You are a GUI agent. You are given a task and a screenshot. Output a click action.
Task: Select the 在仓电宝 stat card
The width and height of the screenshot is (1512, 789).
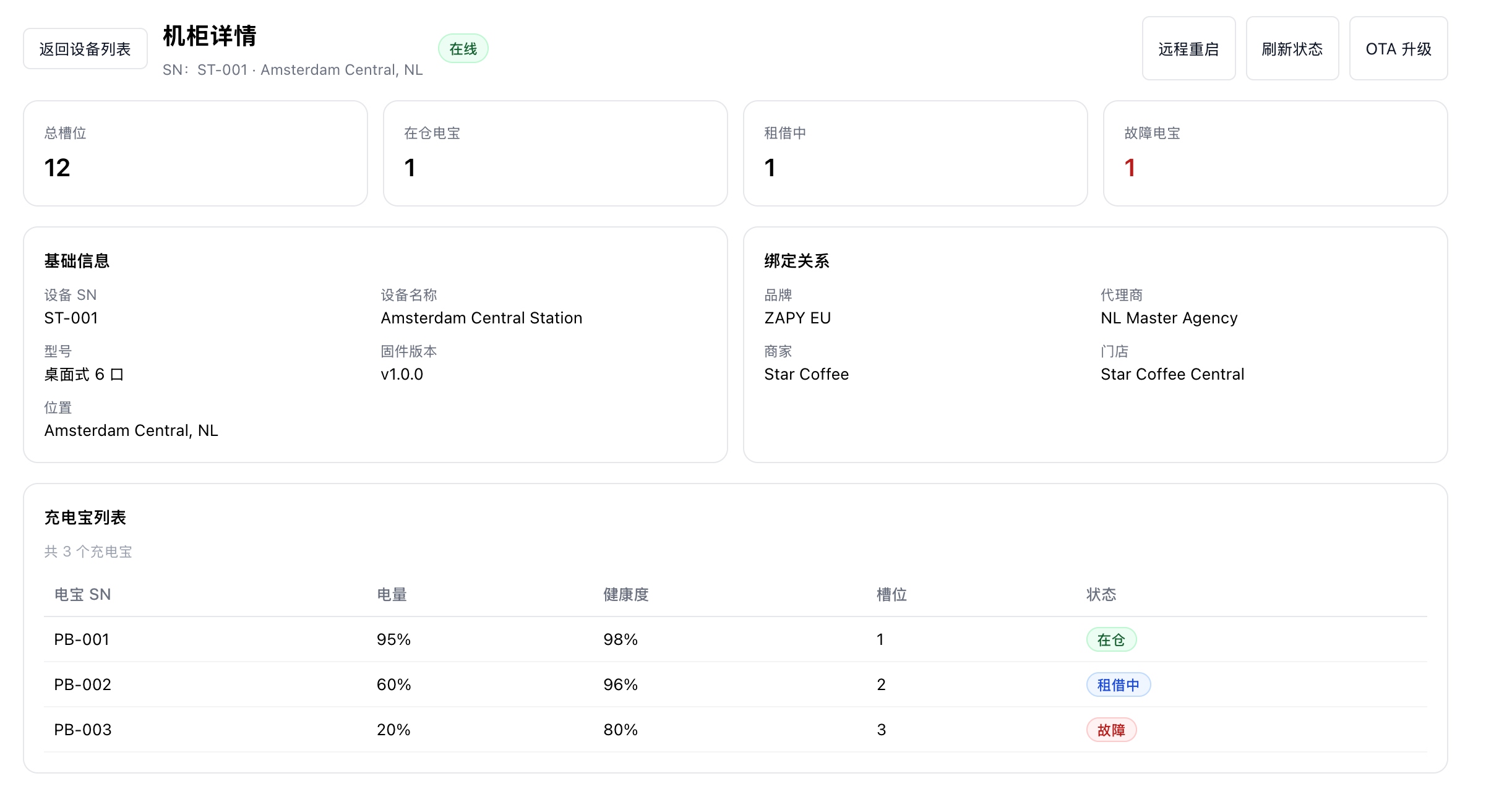point(555,153)
